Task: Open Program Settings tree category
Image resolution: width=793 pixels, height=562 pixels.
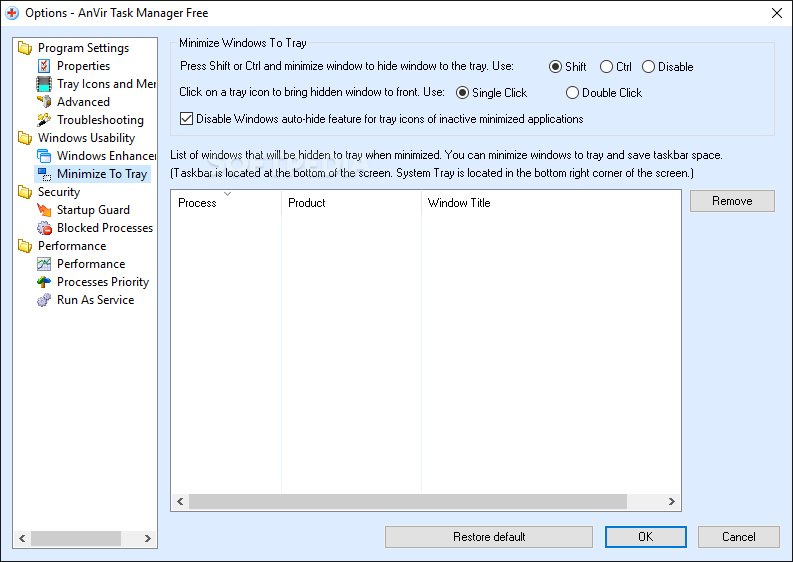Action: tap(83, 48)
